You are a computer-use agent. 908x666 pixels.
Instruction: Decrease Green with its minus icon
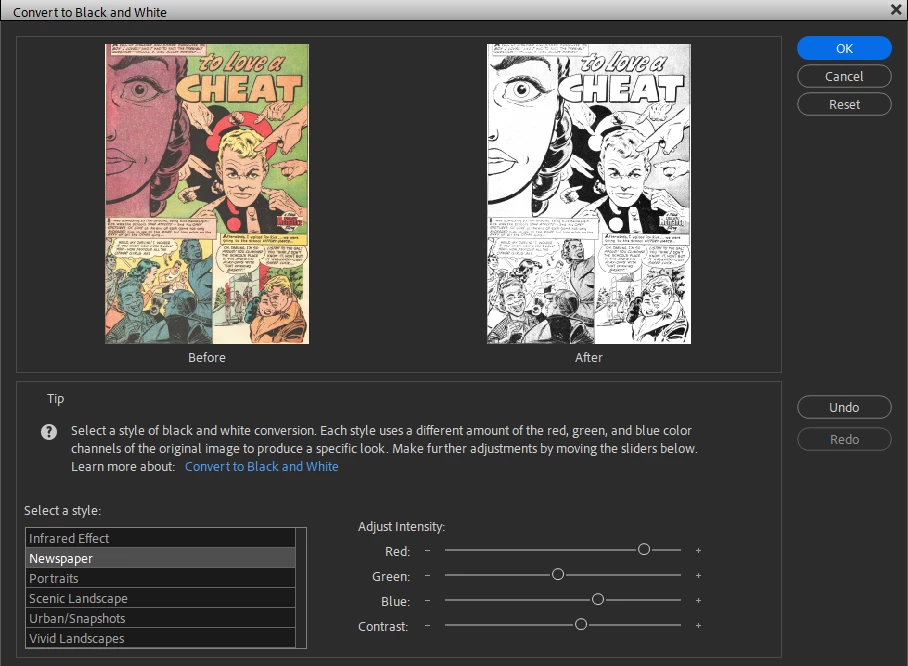[427, 575]
